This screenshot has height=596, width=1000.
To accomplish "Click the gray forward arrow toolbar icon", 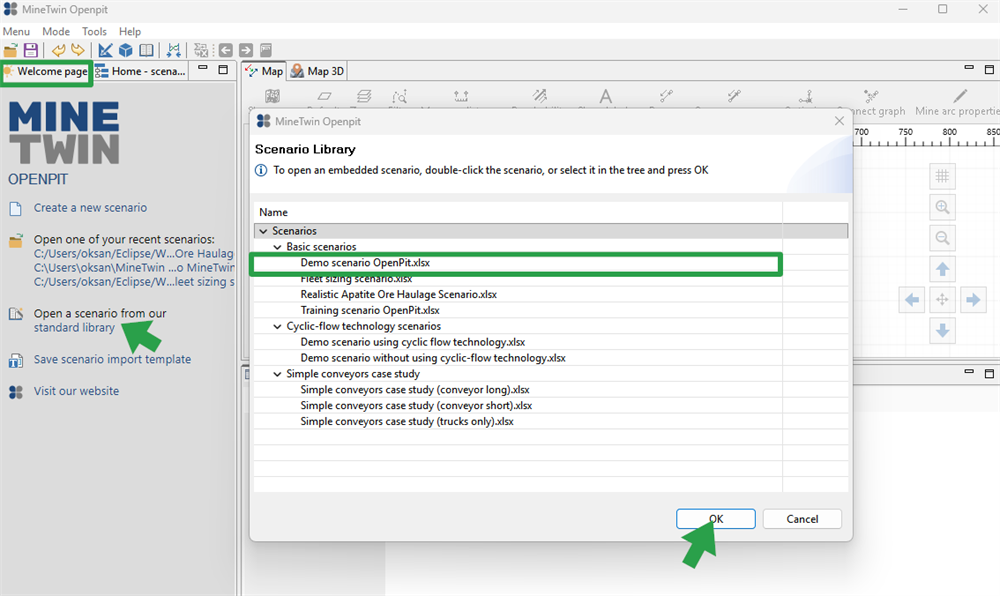I will (246, 50).
